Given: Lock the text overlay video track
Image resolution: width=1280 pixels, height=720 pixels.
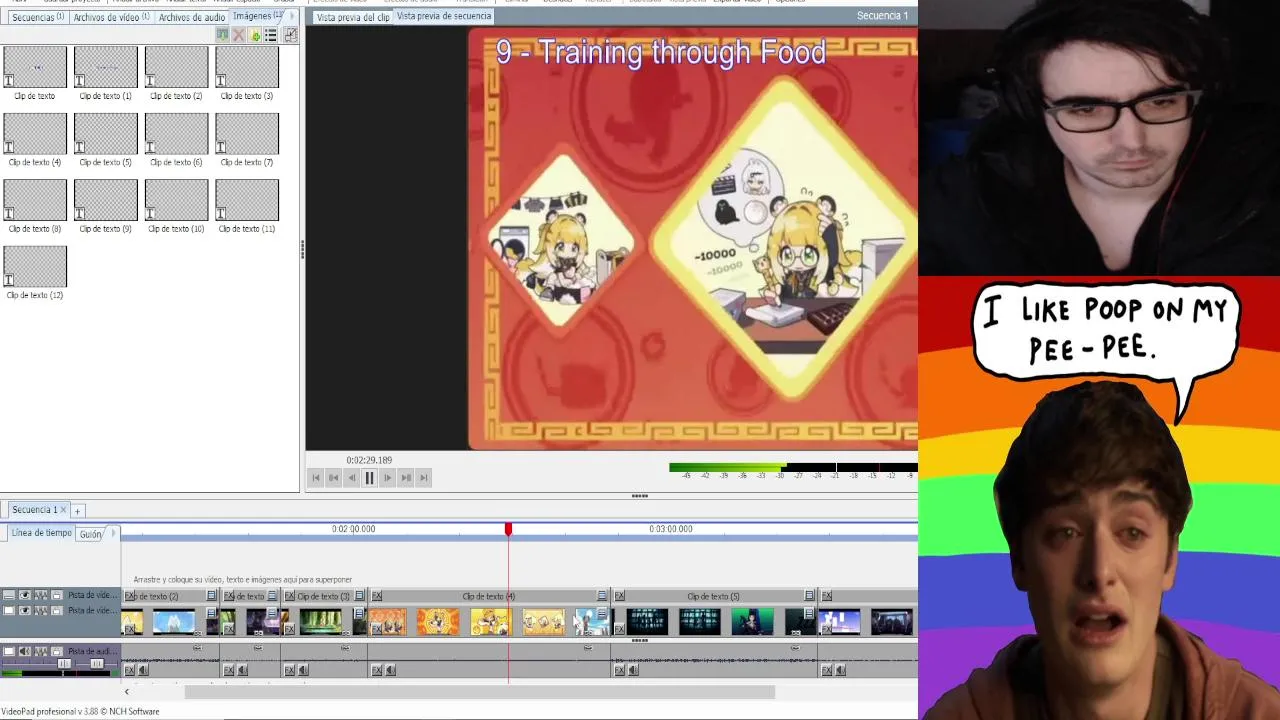Looking at the screenshot, I should 57,595.
